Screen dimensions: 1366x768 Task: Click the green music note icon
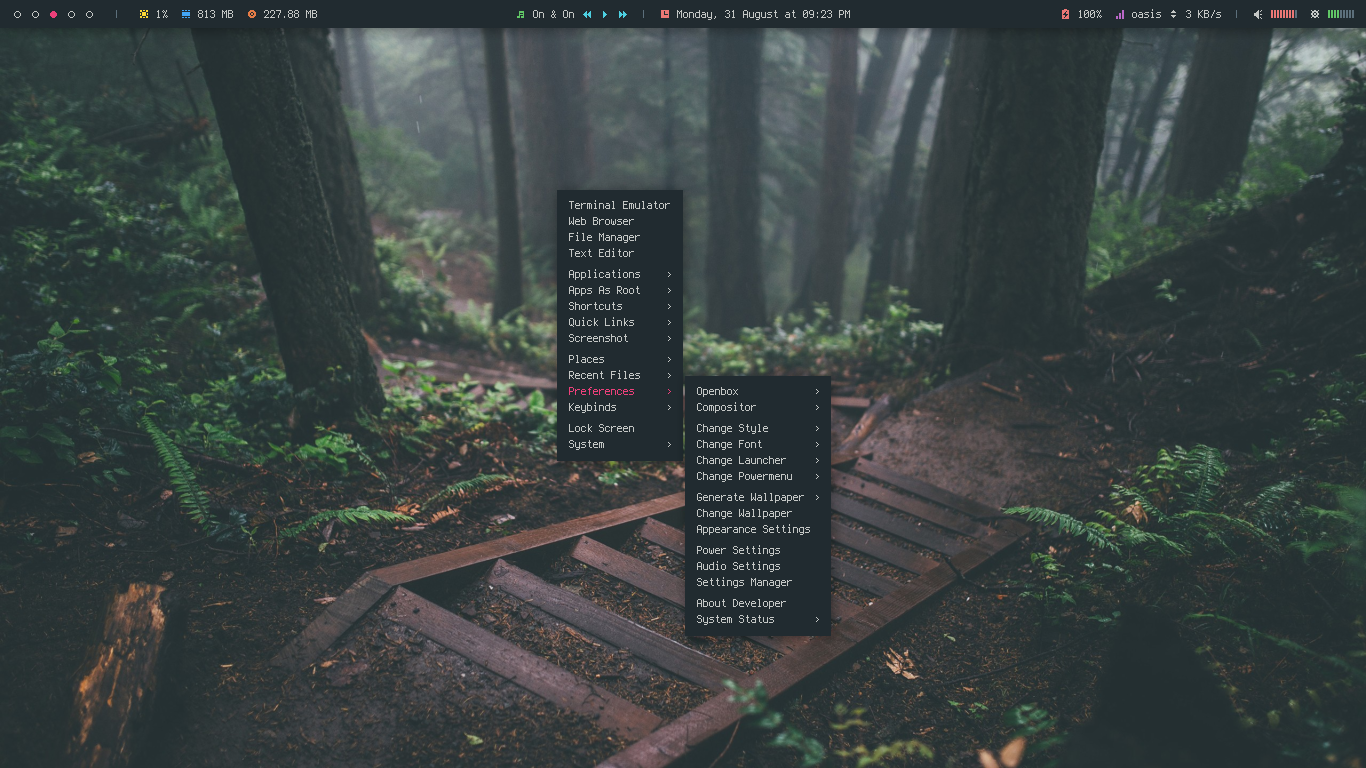[520, 14]
